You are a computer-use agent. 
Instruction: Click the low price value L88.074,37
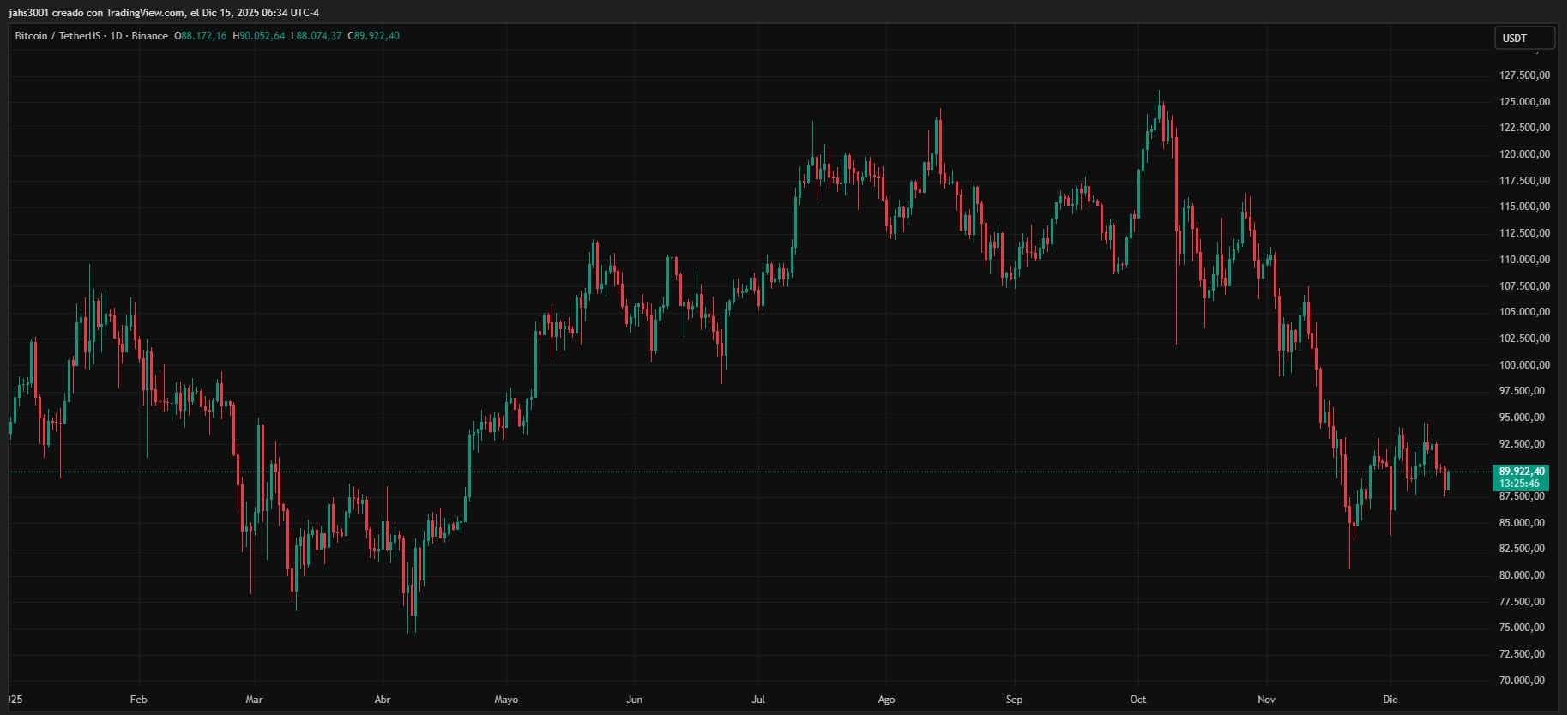[317, 36]
